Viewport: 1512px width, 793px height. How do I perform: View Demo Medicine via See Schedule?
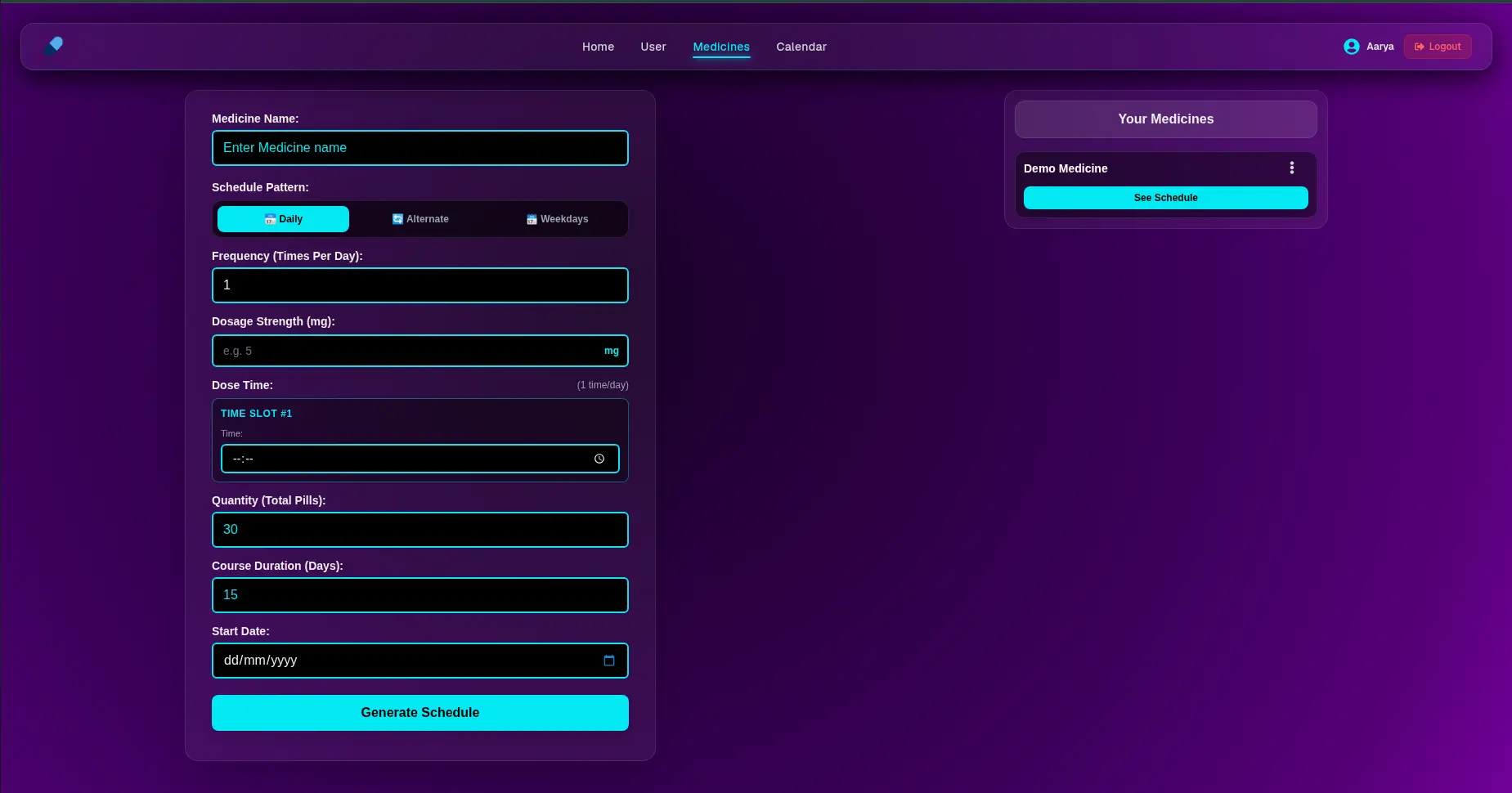[1166, 198]
